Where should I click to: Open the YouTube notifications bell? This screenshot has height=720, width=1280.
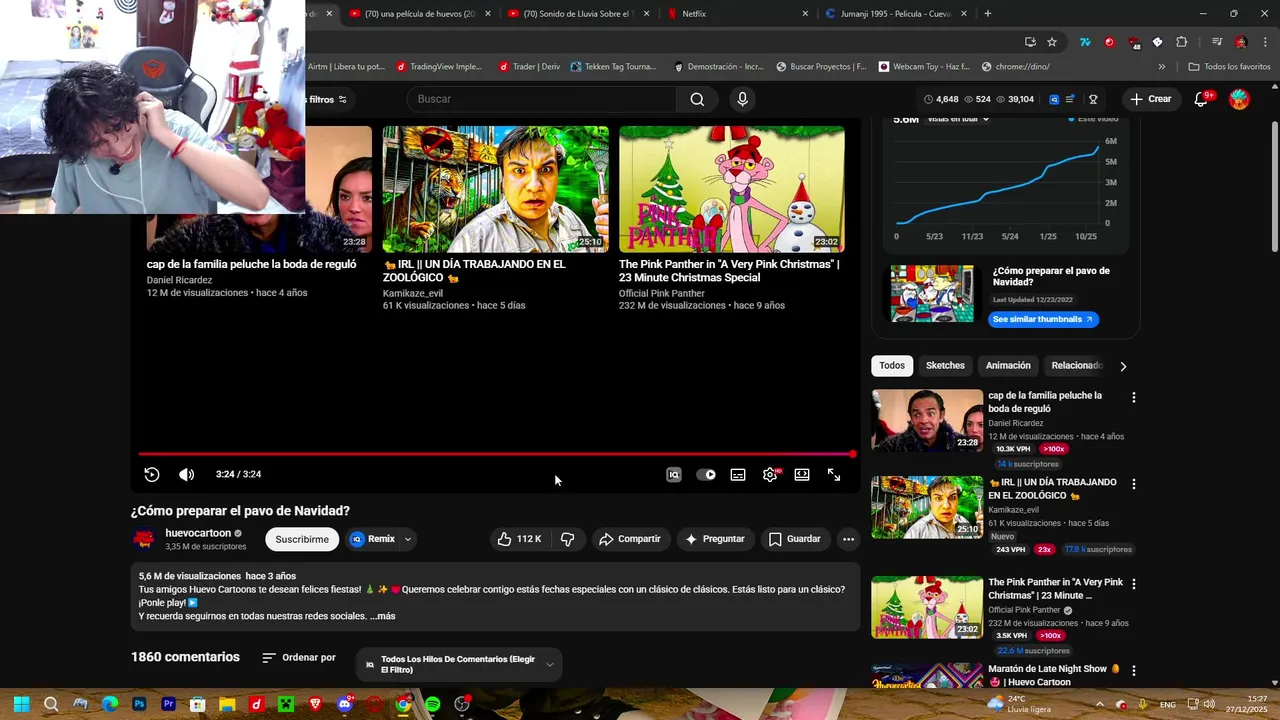(x=1202, y=99)
